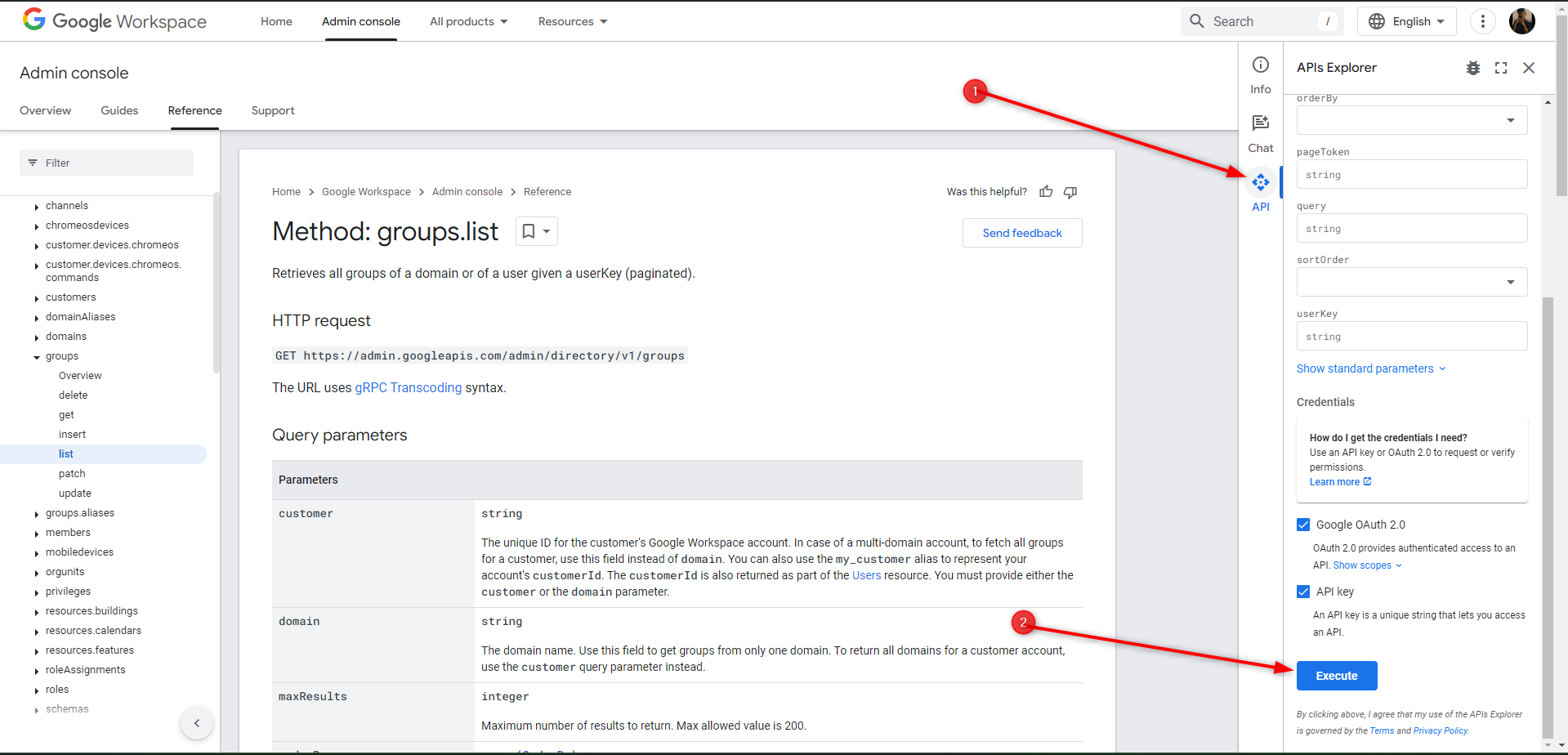Click the Execute button
This screenshot has height=755, width=1568.
click(x=1337, y=676)
